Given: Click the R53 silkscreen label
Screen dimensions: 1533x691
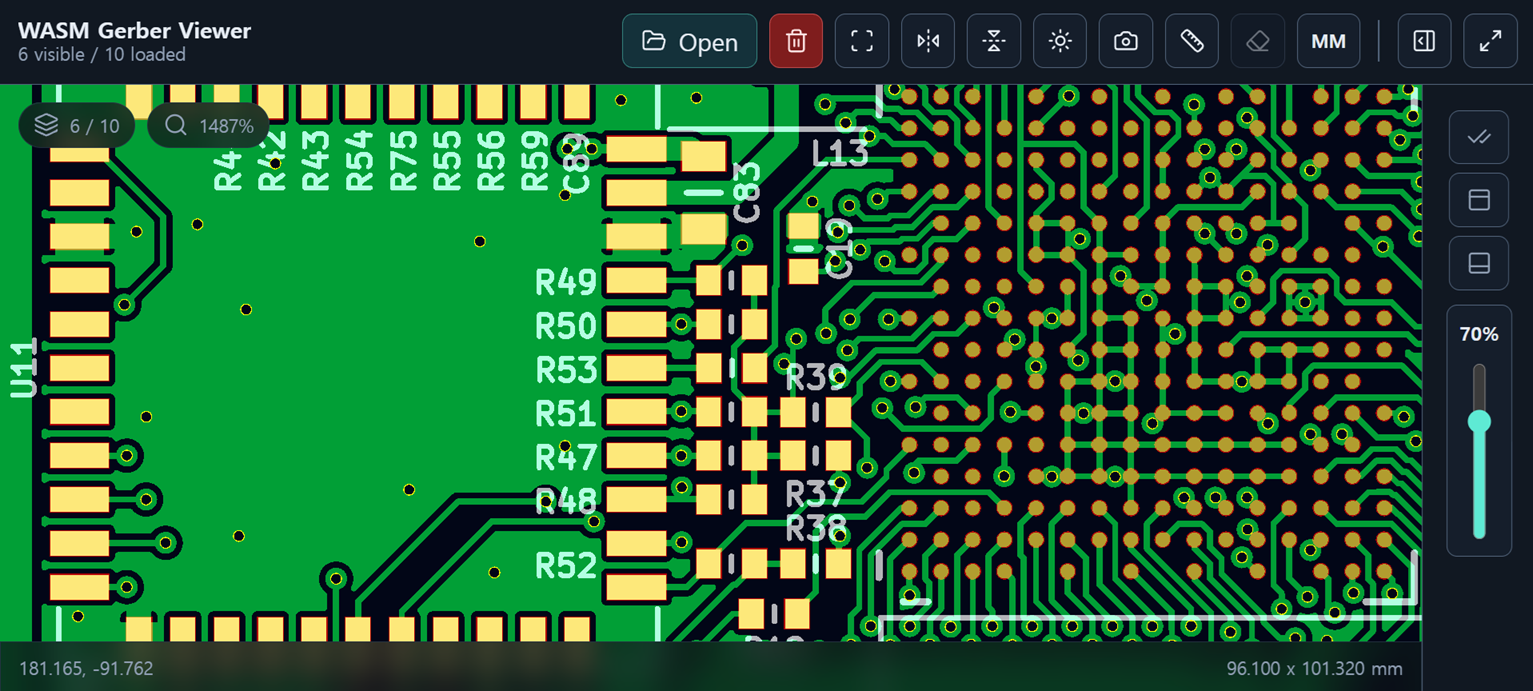Looking at the screenshot, I should pos(566,370).
